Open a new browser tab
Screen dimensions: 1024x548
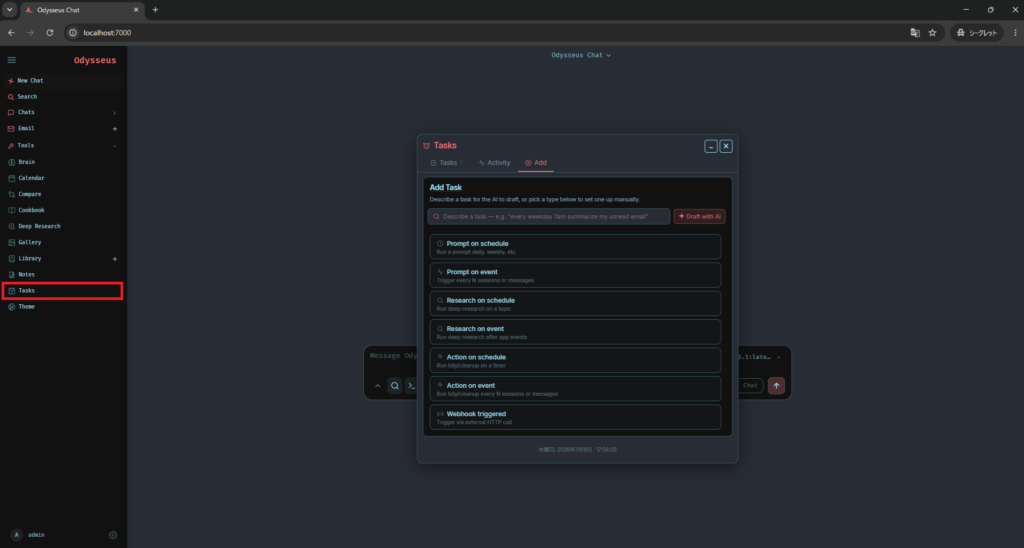155,10
